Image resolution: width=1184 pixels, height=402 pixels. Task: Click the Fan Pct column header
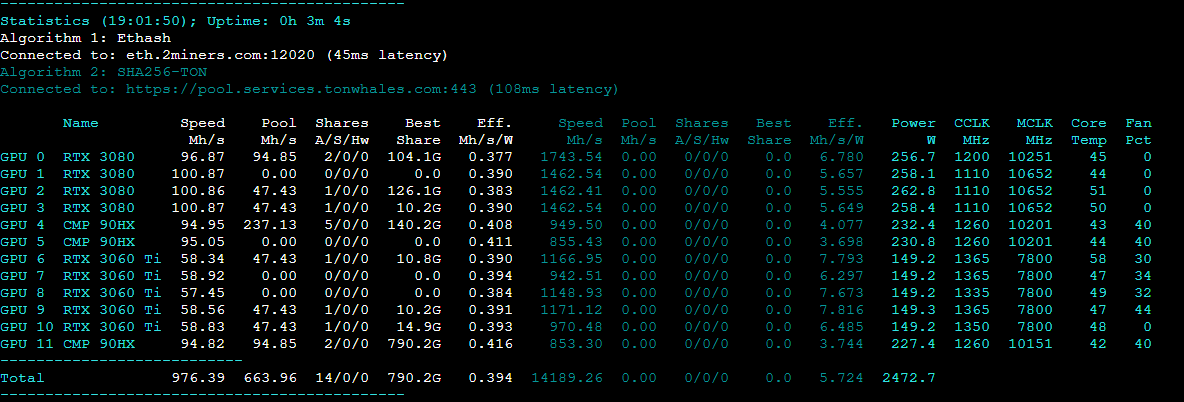coord(1138,132)
